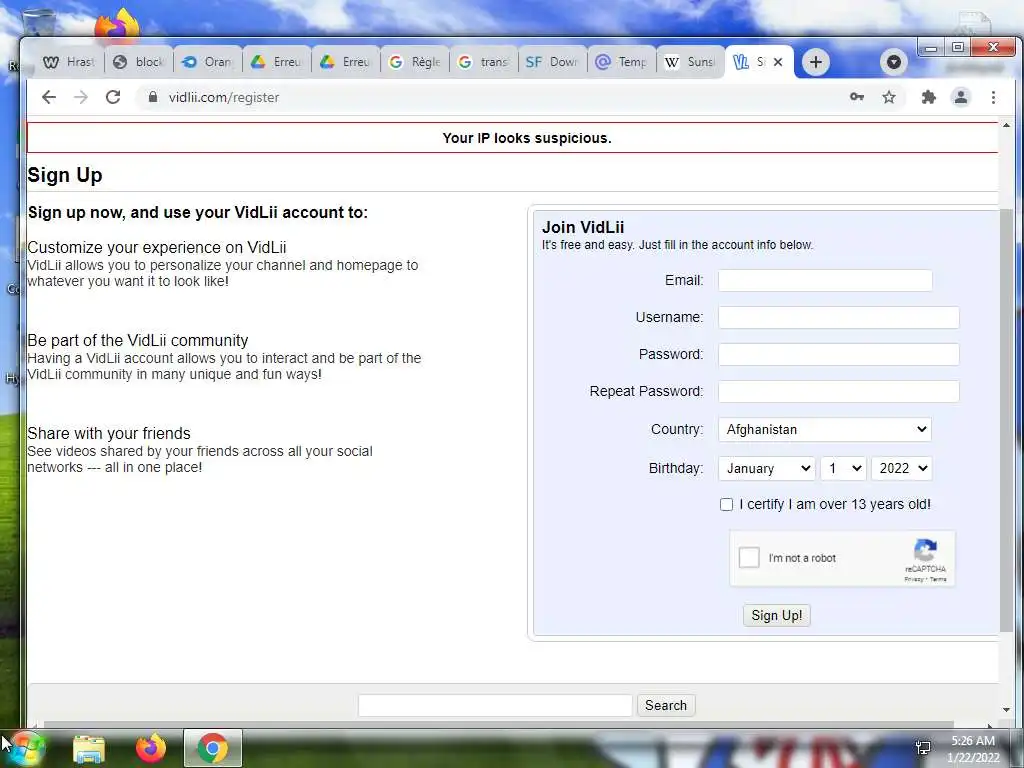Click the 'Join VidLii' heading
The height and width of the screenshot is (768, 1024).
point(583,227)
